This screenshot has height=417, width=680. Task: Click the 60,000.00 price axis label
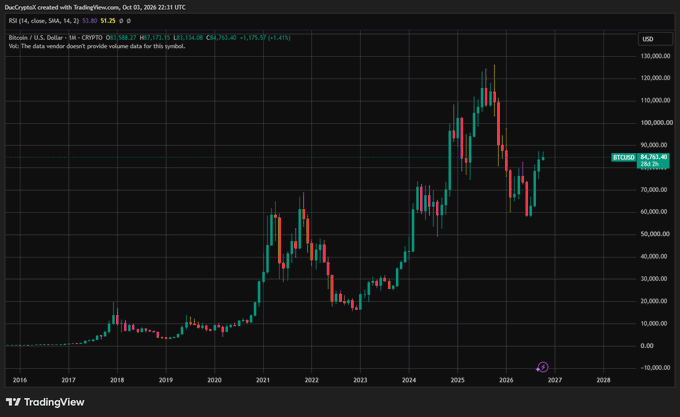pyautogui.click(x=654, y=212)
